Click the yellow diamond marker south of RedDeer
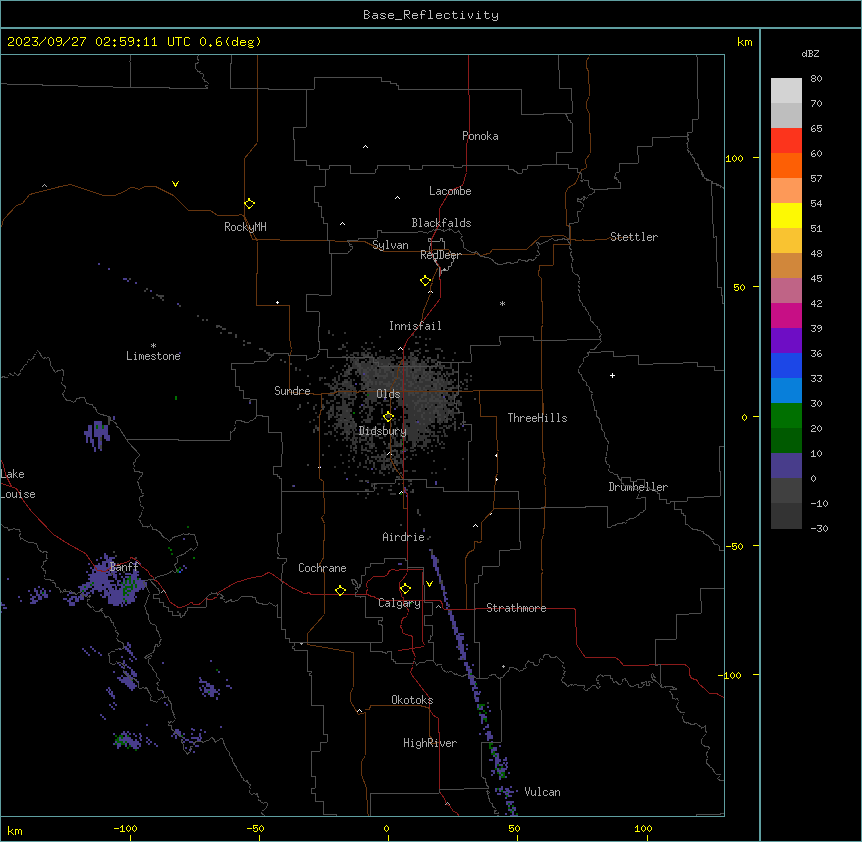The image size is (862, 842). pos(426,281)
